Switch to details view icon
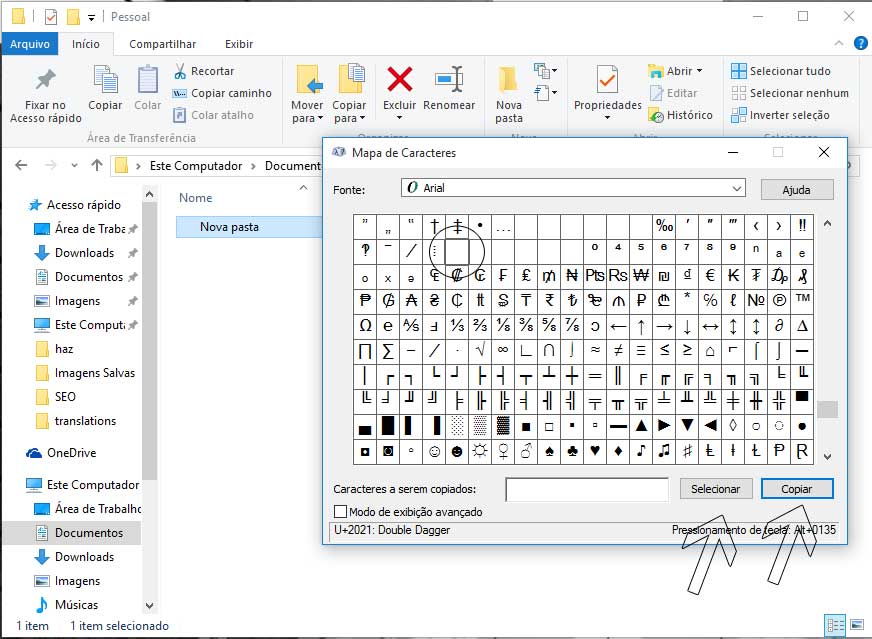The width and height of the screenshot is (872, 639). [x=835, y=626]
